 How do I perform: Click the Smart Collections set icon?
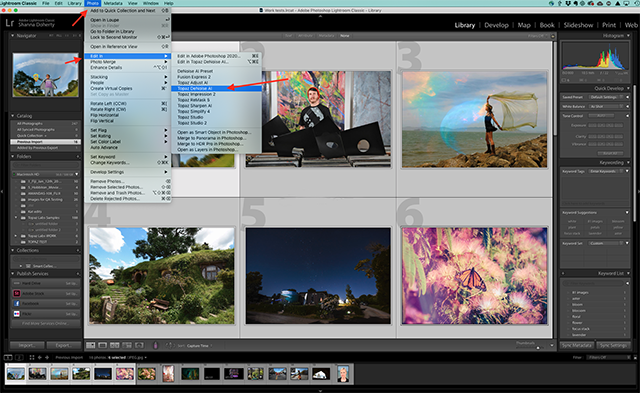[x=28, y=266]
